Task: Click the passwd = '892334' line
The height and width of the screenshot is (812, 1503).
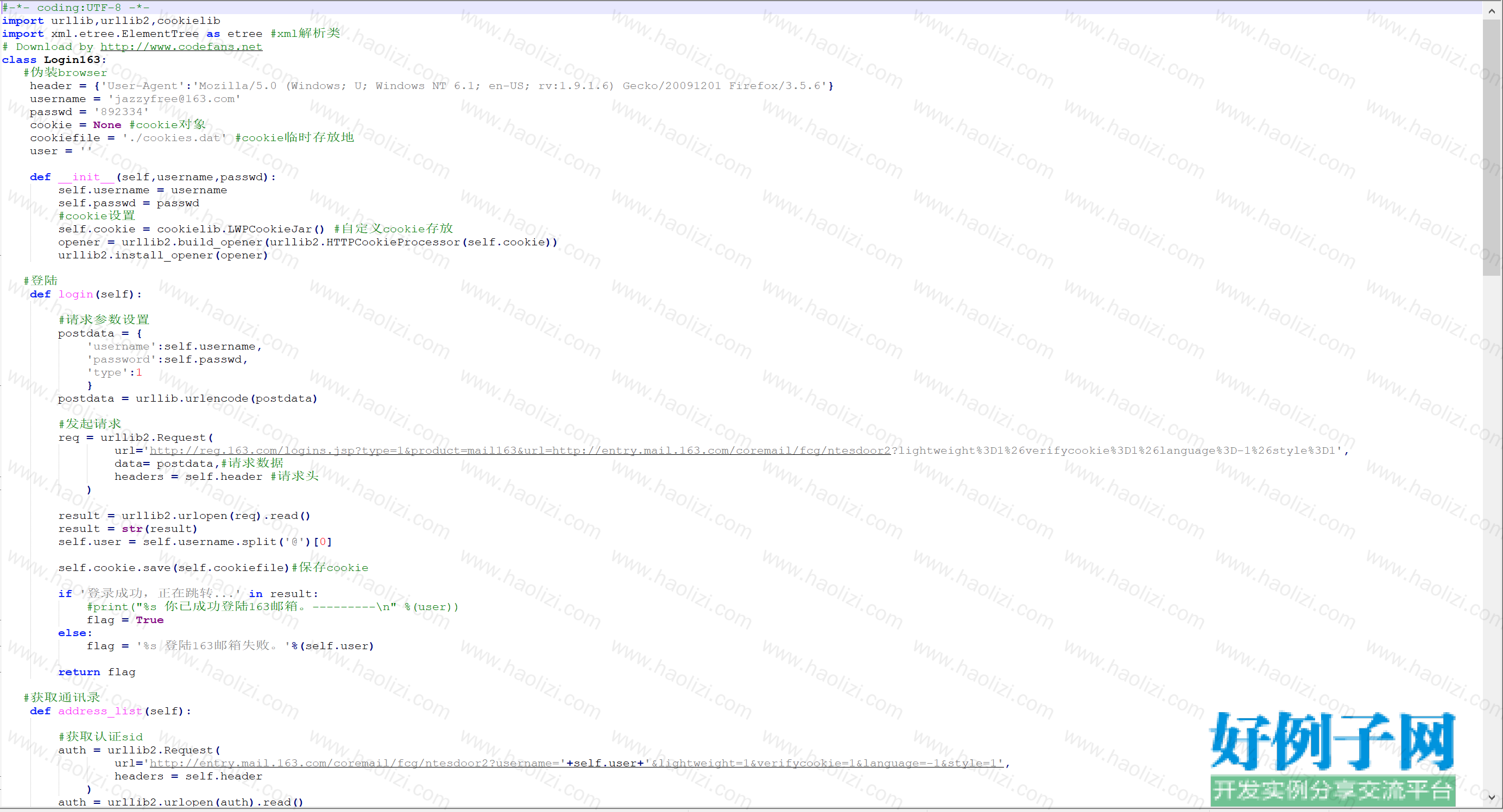Action: (x=89, y=111)
